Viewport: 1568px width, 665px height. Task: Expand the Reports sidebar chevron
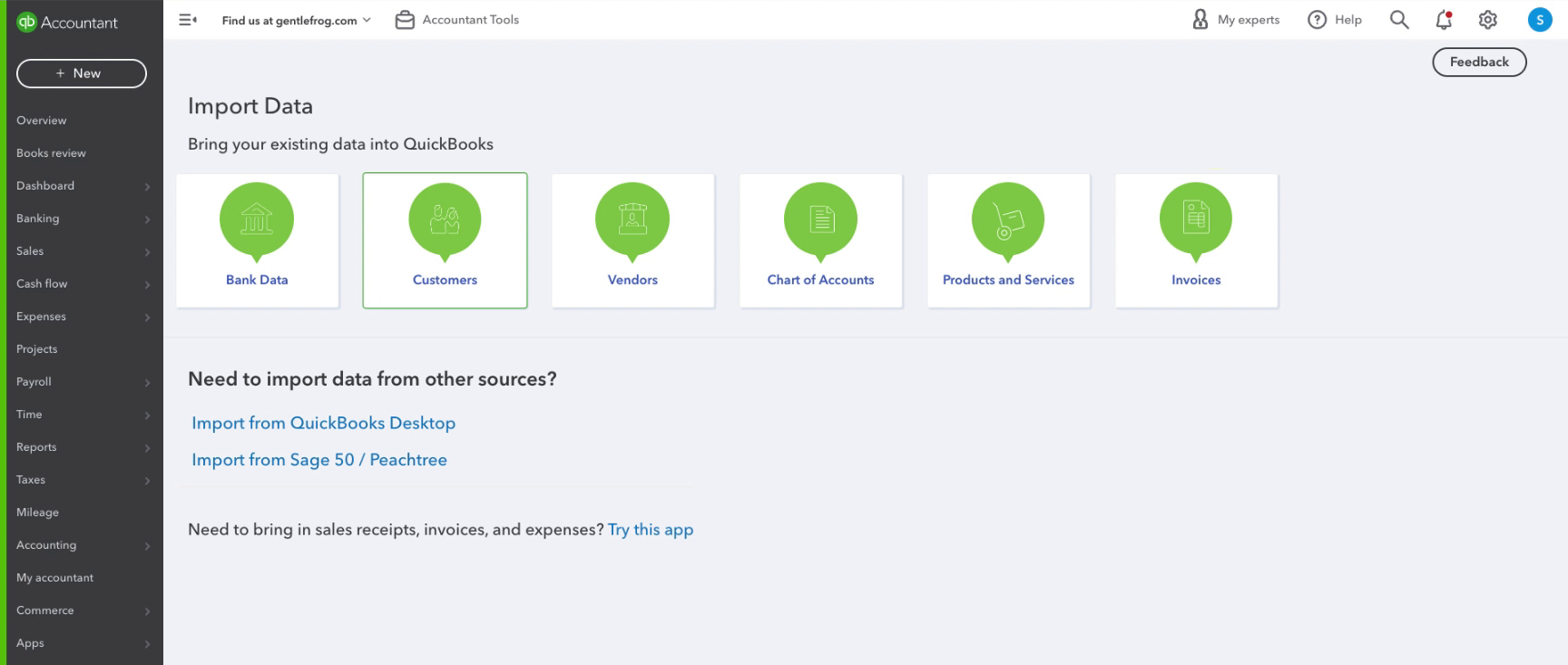pos(147,448)
